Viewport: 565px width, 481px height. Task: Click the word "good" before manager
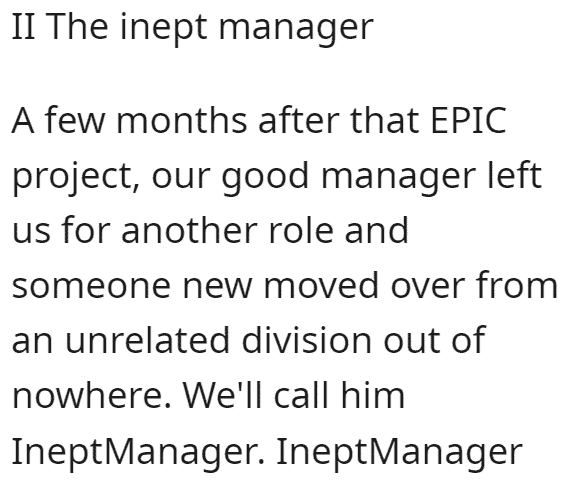coord(265,178)
